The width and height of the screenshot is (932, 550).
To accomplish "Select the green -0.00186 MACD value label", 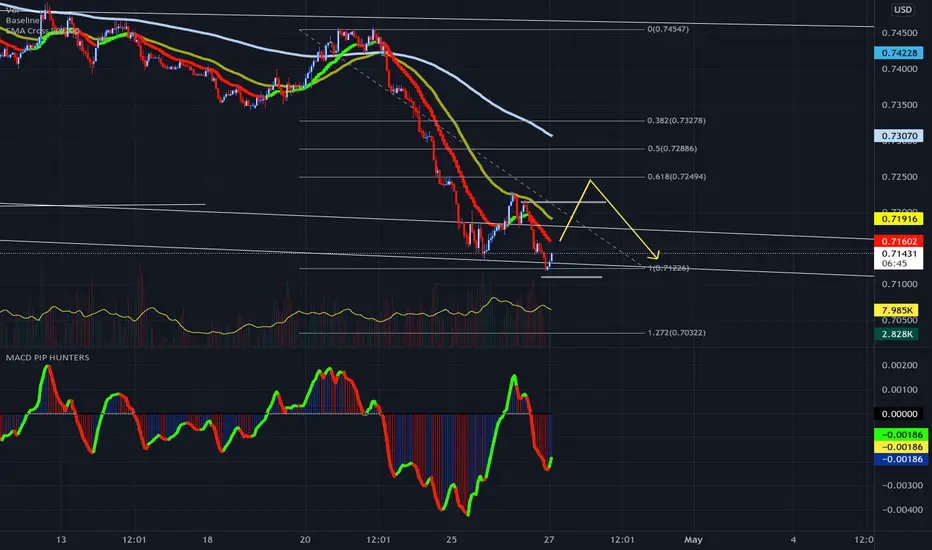I will tap(899, 435).
